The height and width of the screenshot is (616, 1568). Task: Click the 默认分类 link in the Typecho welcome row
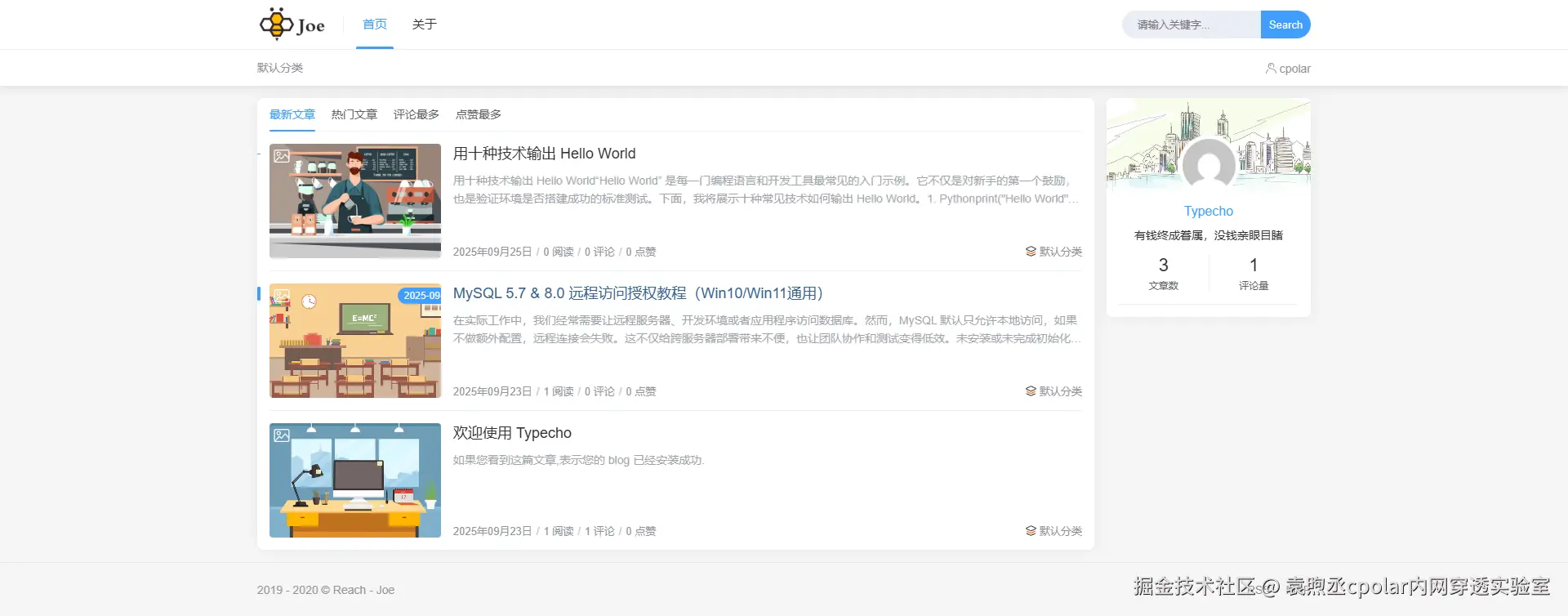[1061, 531]
